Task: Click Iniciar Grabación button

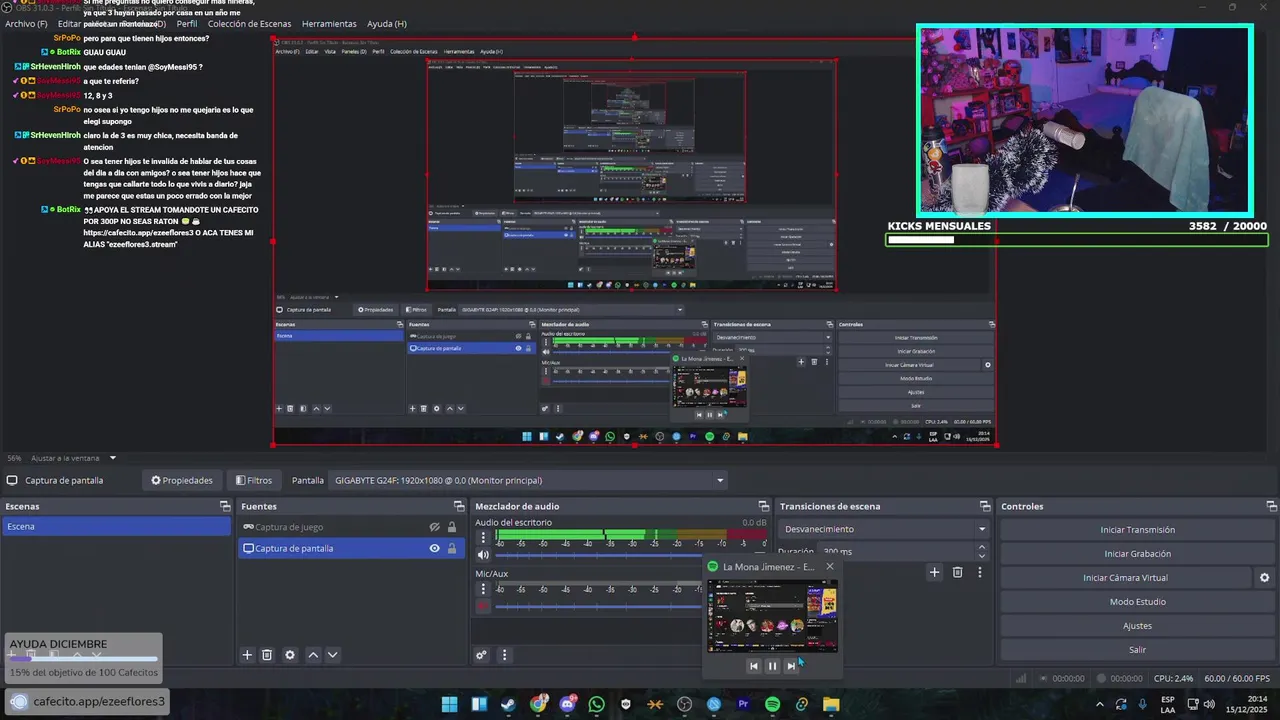Action: tap(1137, 554)
